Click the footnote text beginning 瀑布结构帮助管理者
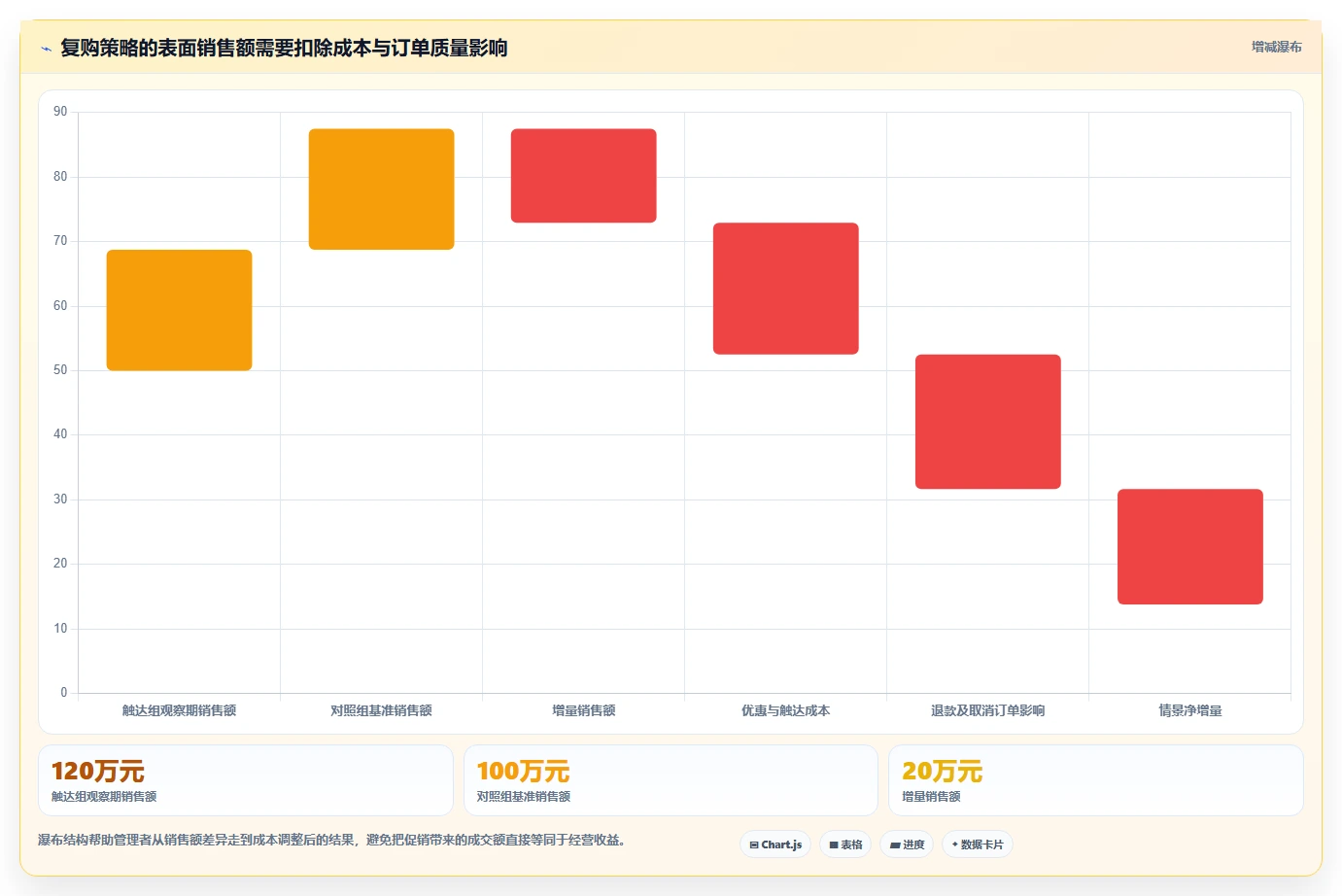 point(331,840)
